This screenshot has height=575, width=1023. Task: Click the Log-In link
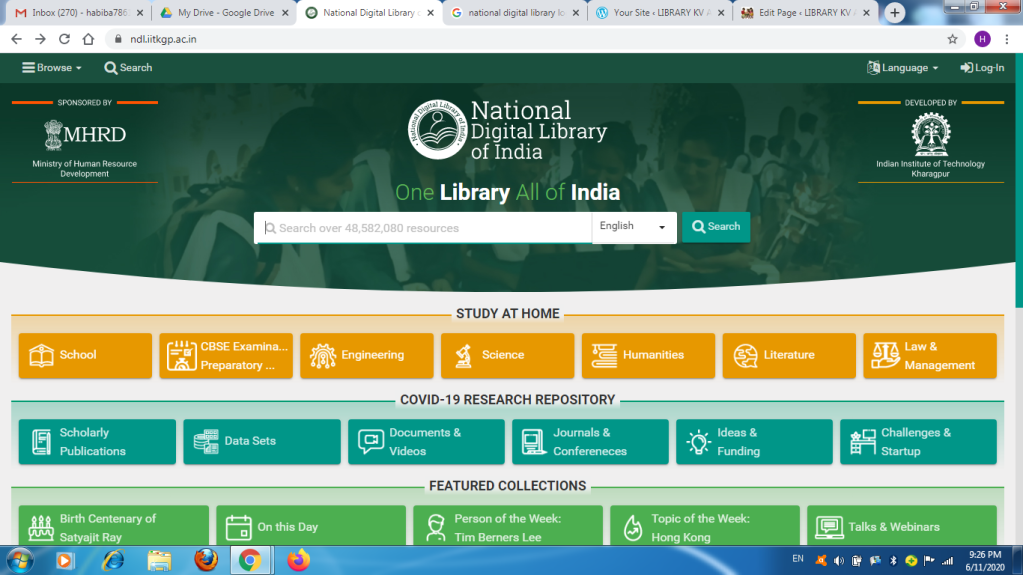click(x=982, y=68)
